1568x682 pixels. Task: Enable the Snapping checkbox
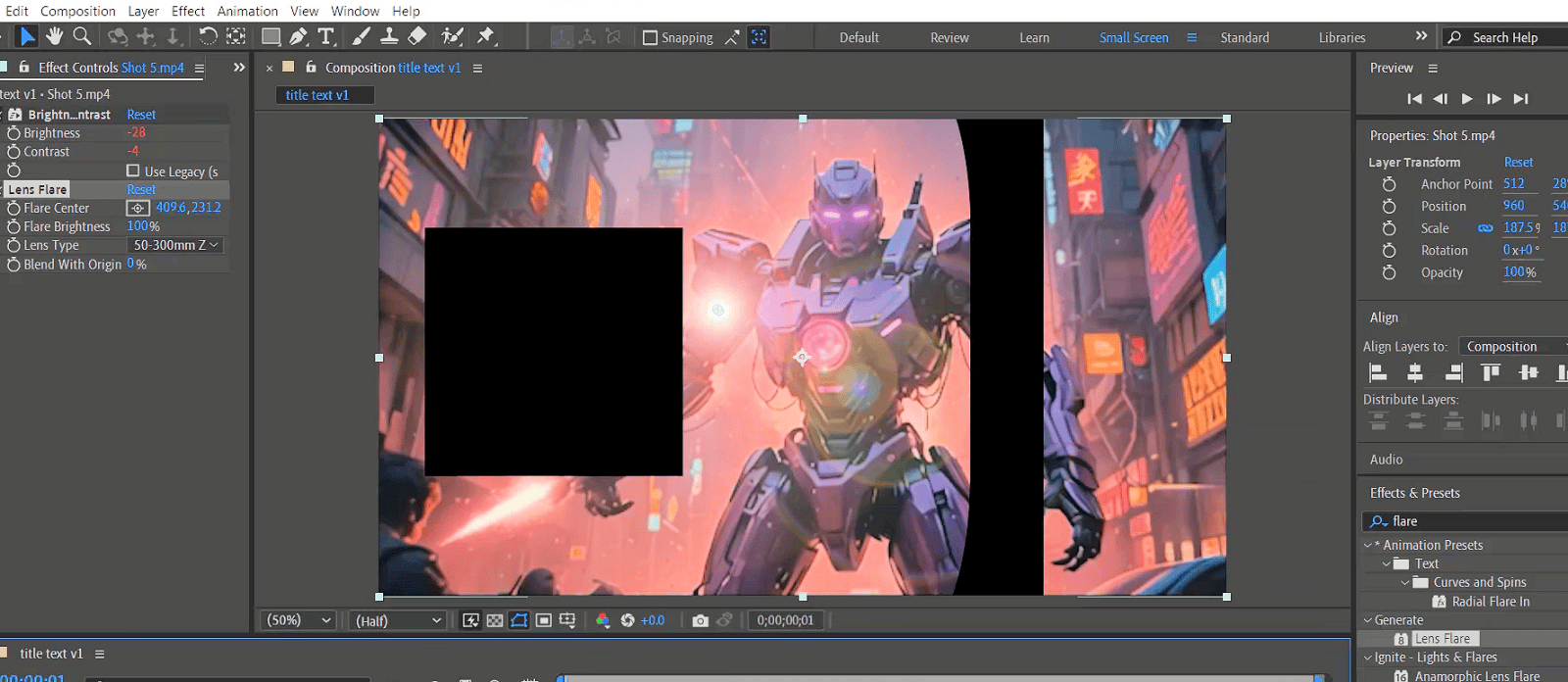point(650,37)
